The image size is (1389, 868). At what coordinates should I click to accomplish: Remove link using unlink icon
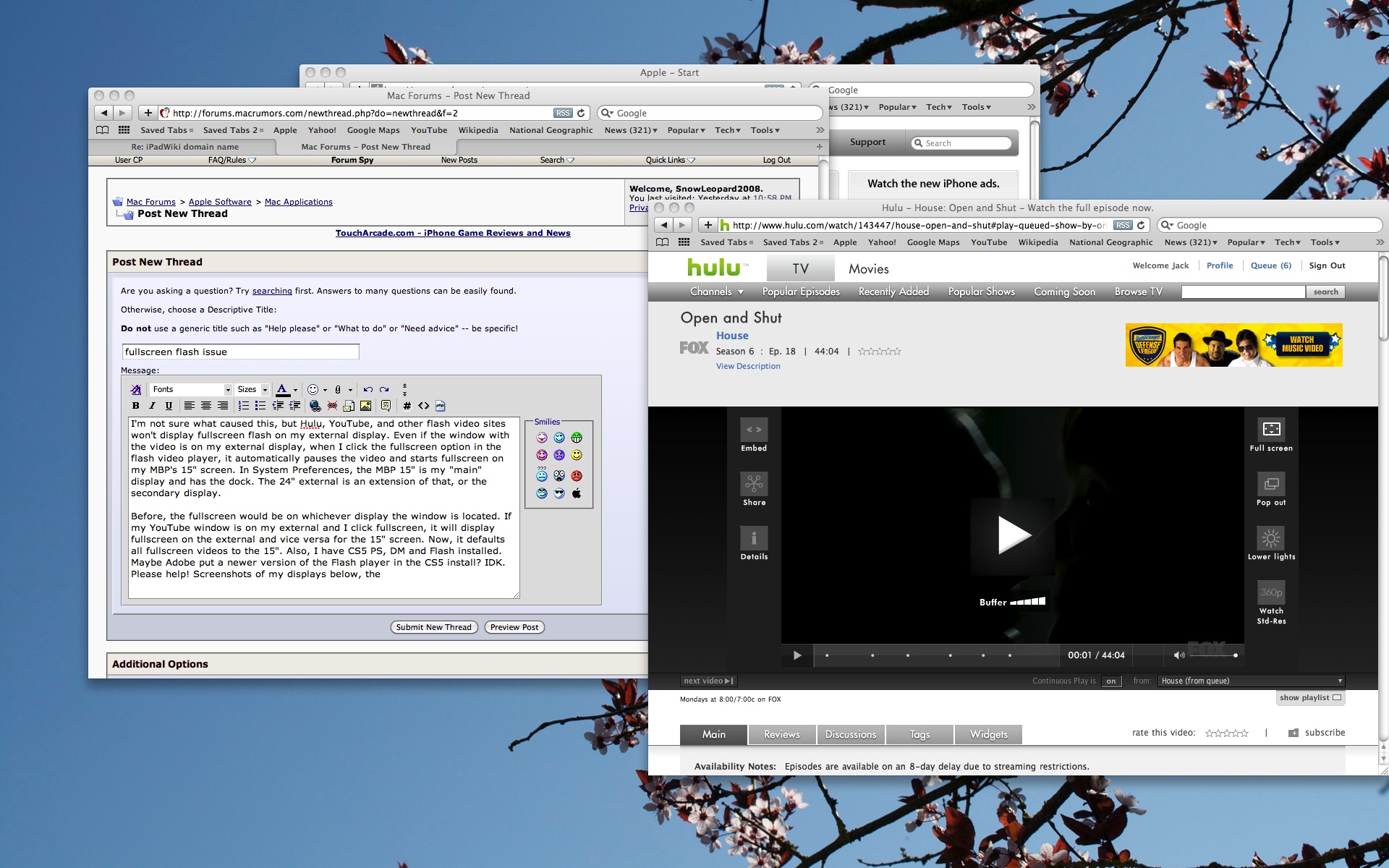click(x=332, y=406)
